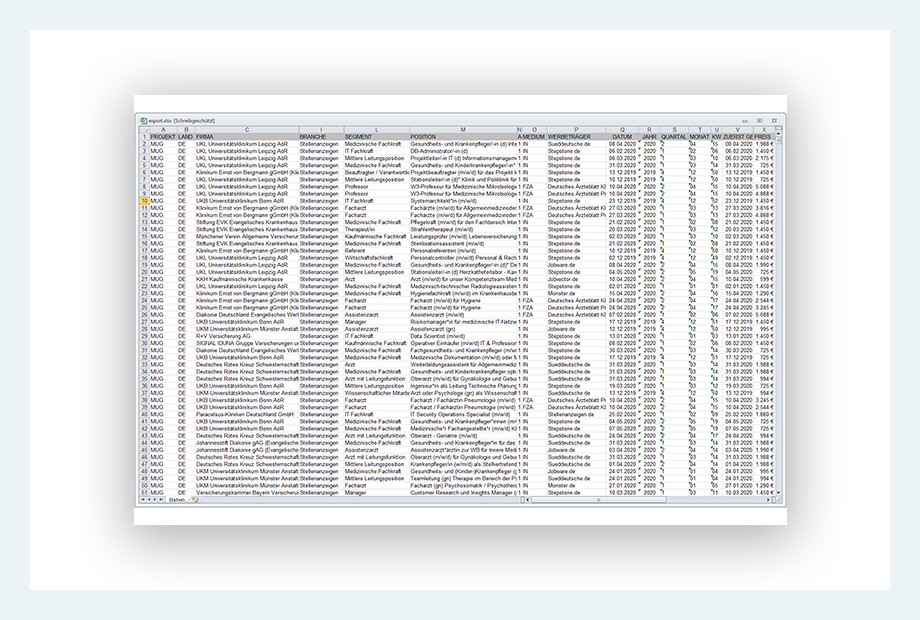Minimize the export.xlsx window

tap(745, 121)
